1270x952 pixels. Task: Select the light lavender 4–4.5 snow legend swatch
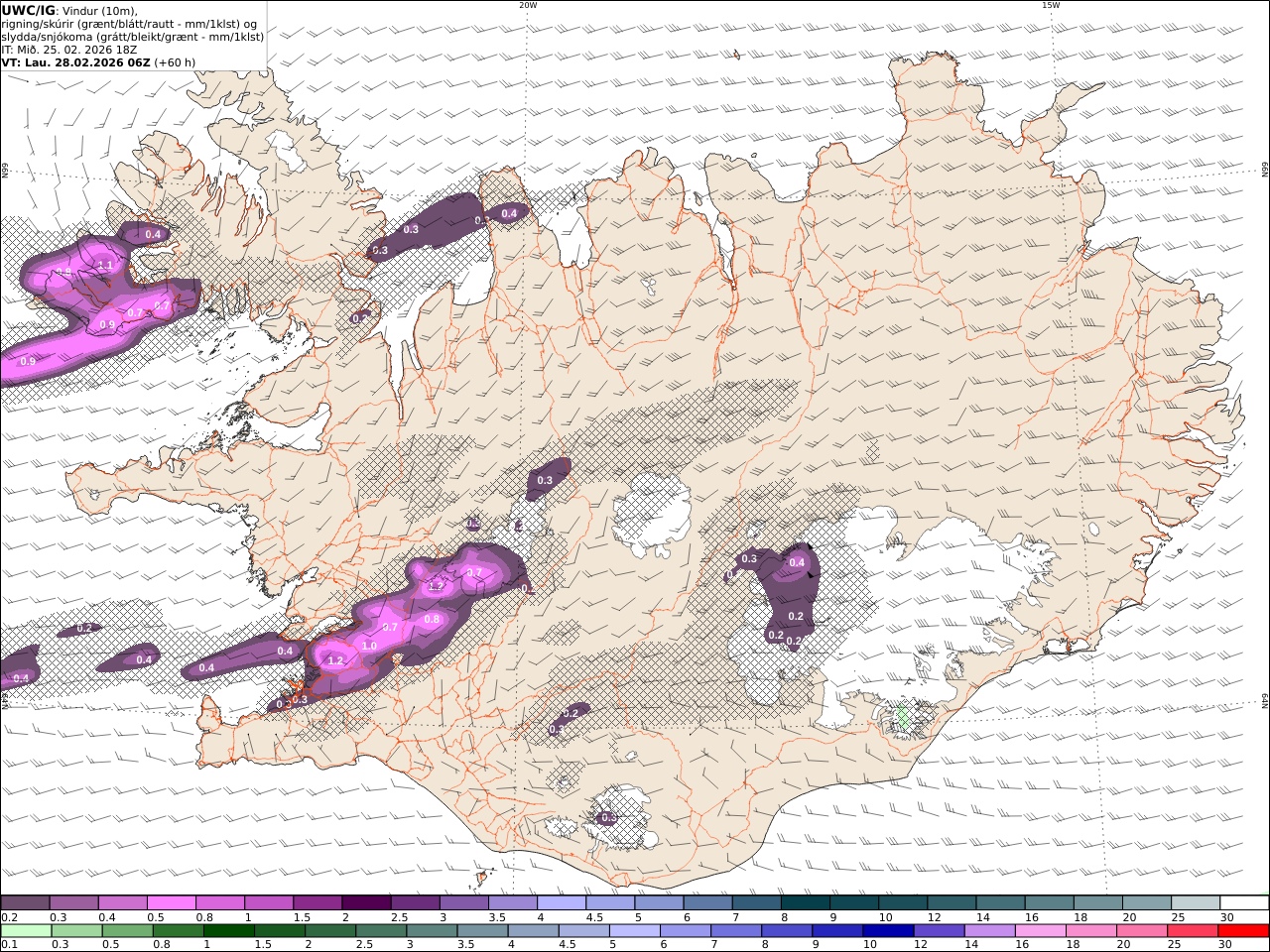point(562,902)
